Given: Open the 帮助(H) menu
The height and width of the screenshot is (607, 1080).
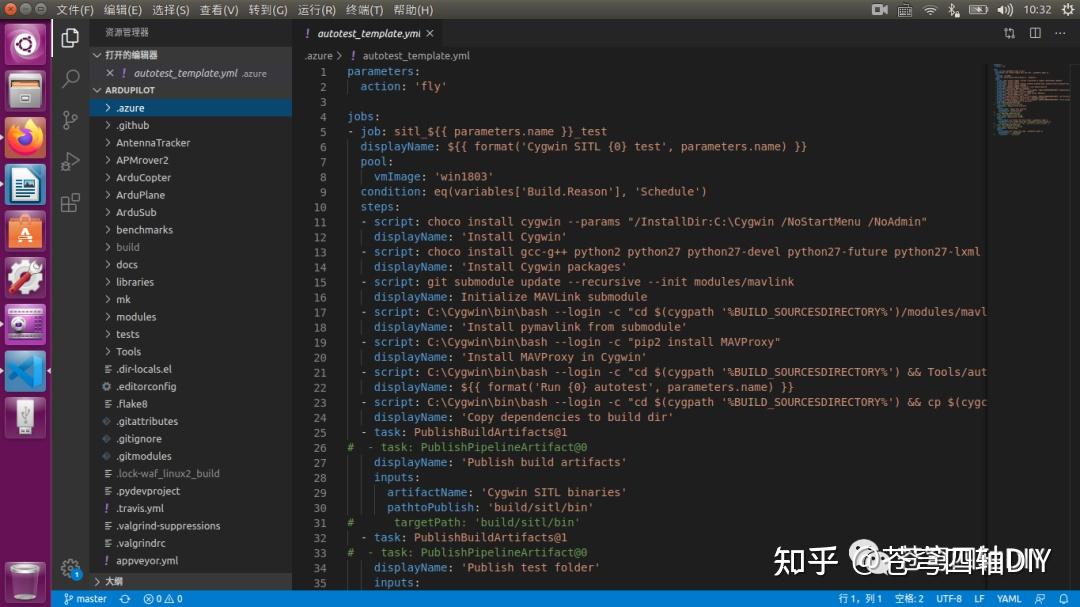Looking at the screenshot, I should (413, 10).
